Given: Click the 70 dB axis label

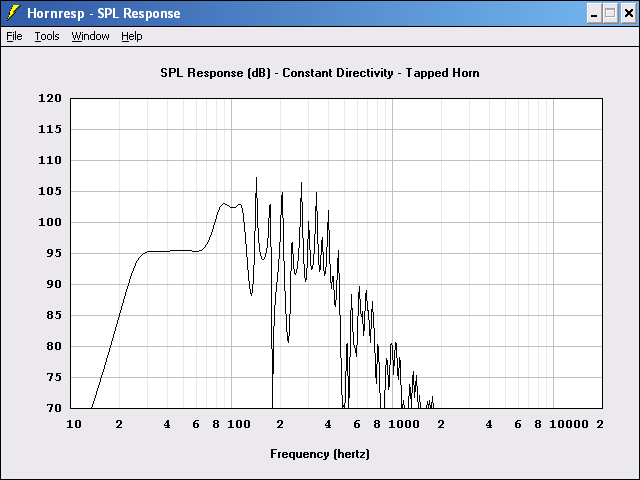Looking at the screenshot, I should [x=54, y=408].
